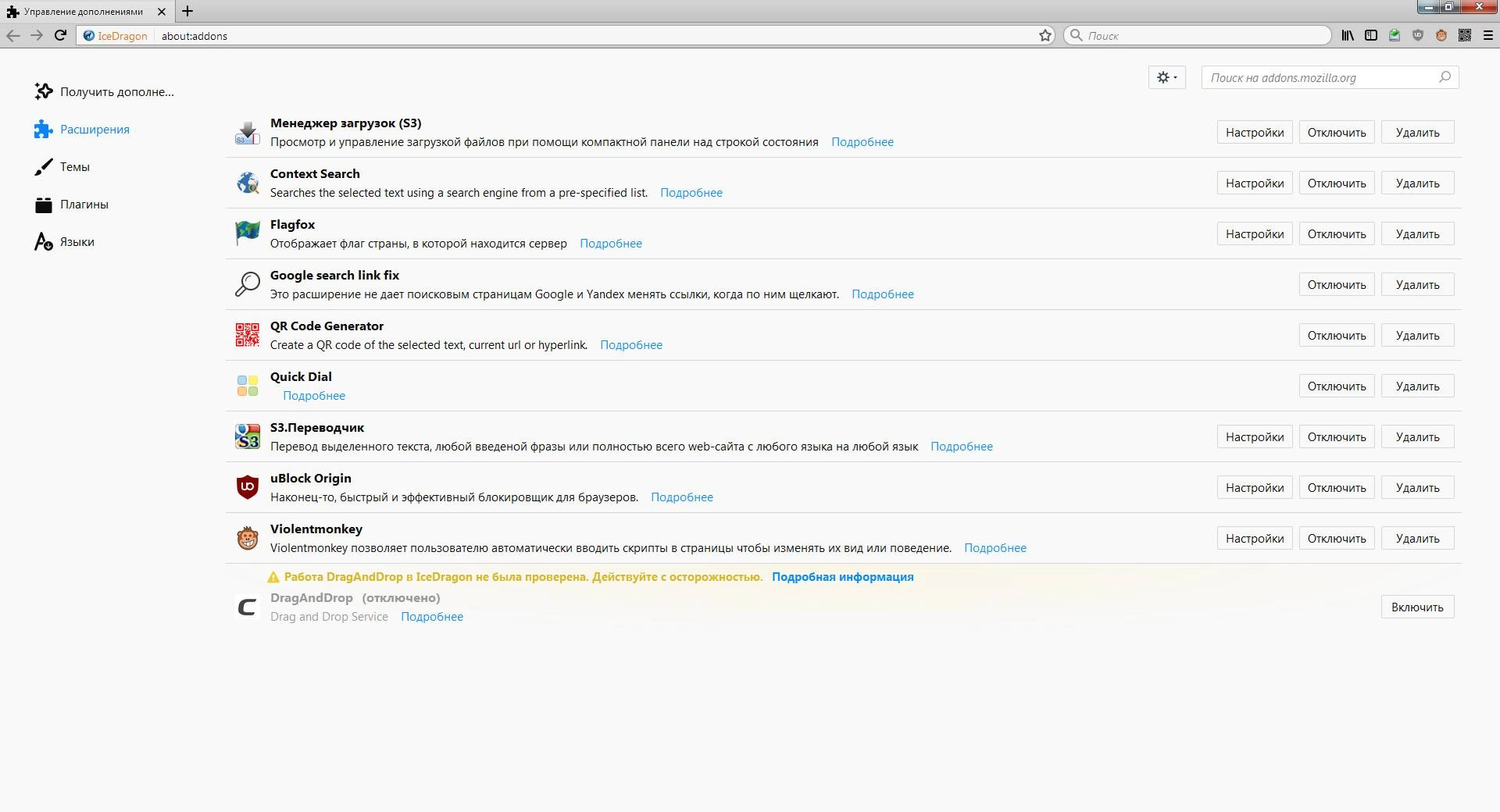Click the Менеджер загрузок (S3) list icon
1500x812 pixels.
248,132
